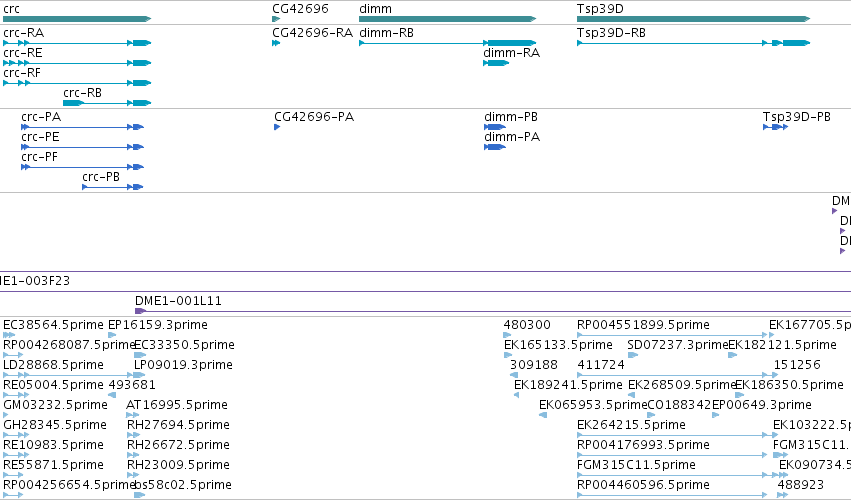Select EST RE55871.5prime
Screen dimensions: 851x500
click(53, 465)
